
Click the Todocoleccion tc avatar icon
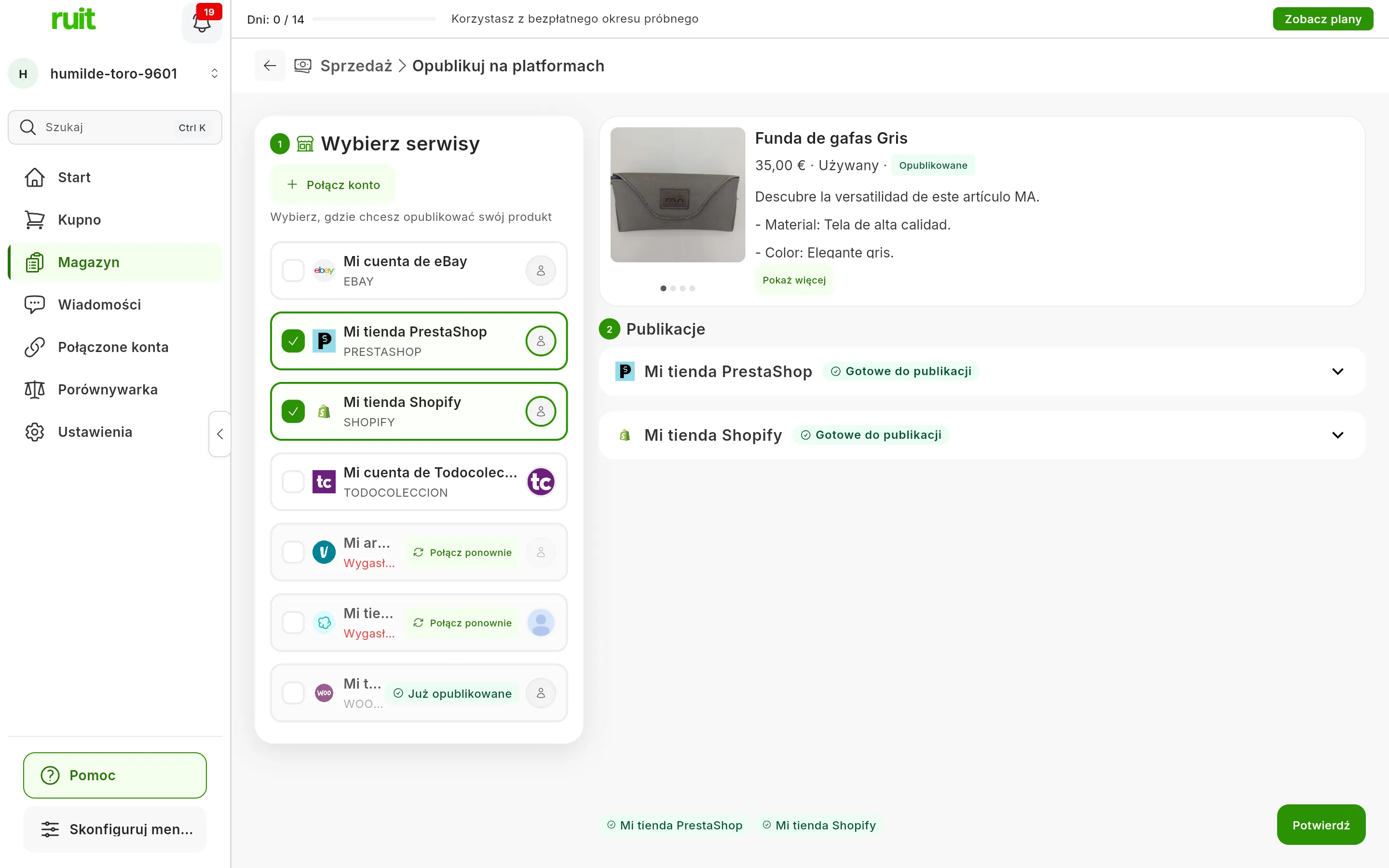(541, 482)
